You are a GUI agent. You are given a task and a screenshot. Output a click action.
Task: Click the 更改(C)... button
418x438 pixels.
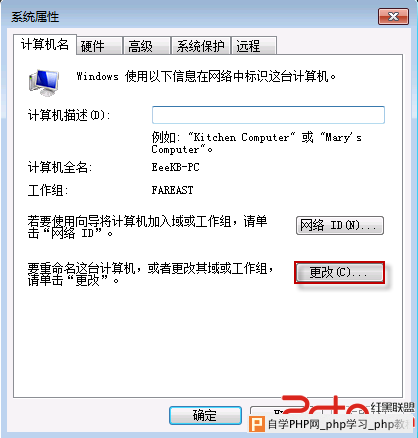tap(339, 273)
